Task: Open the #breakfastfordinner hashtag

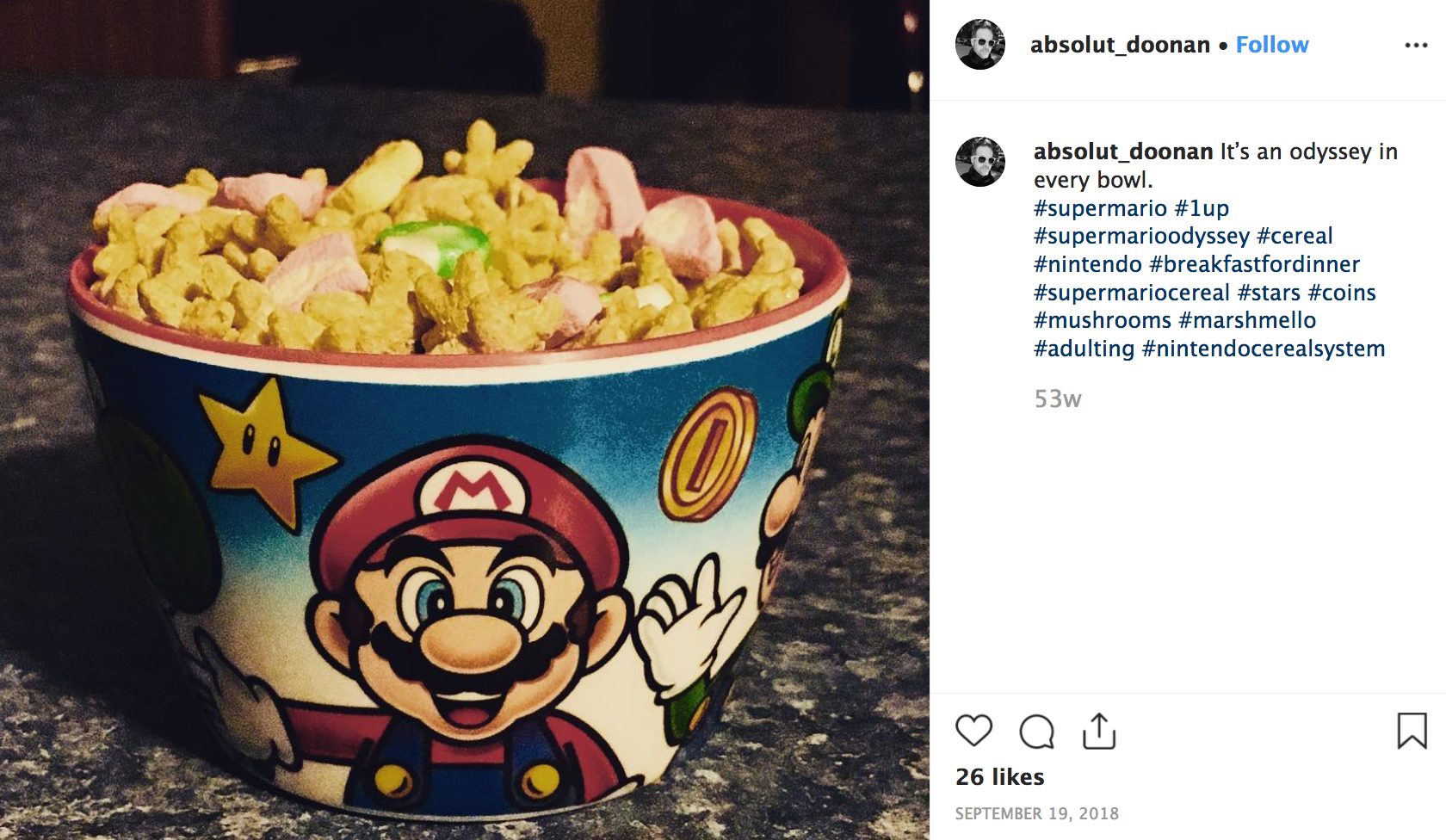Action: click(1254, 264)
